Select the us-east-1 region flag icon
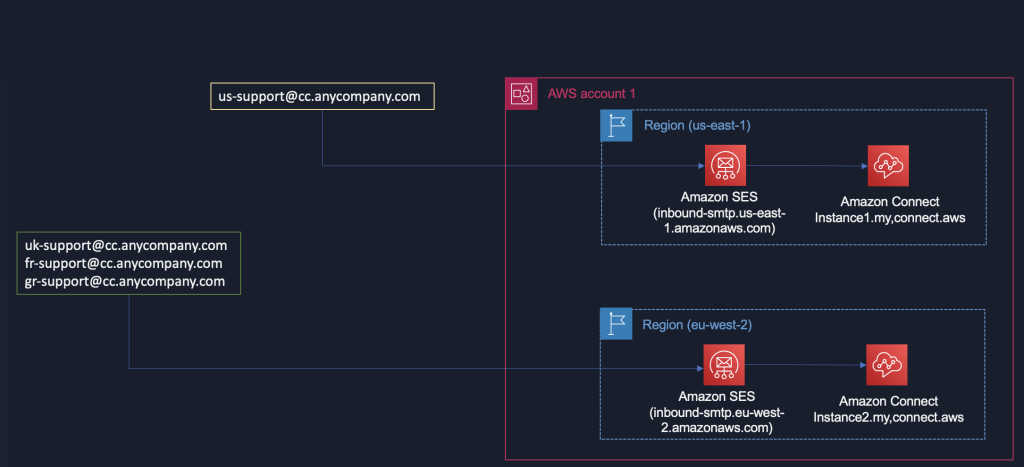This screenshot has height=467, width=1024. tap(616, 125)
